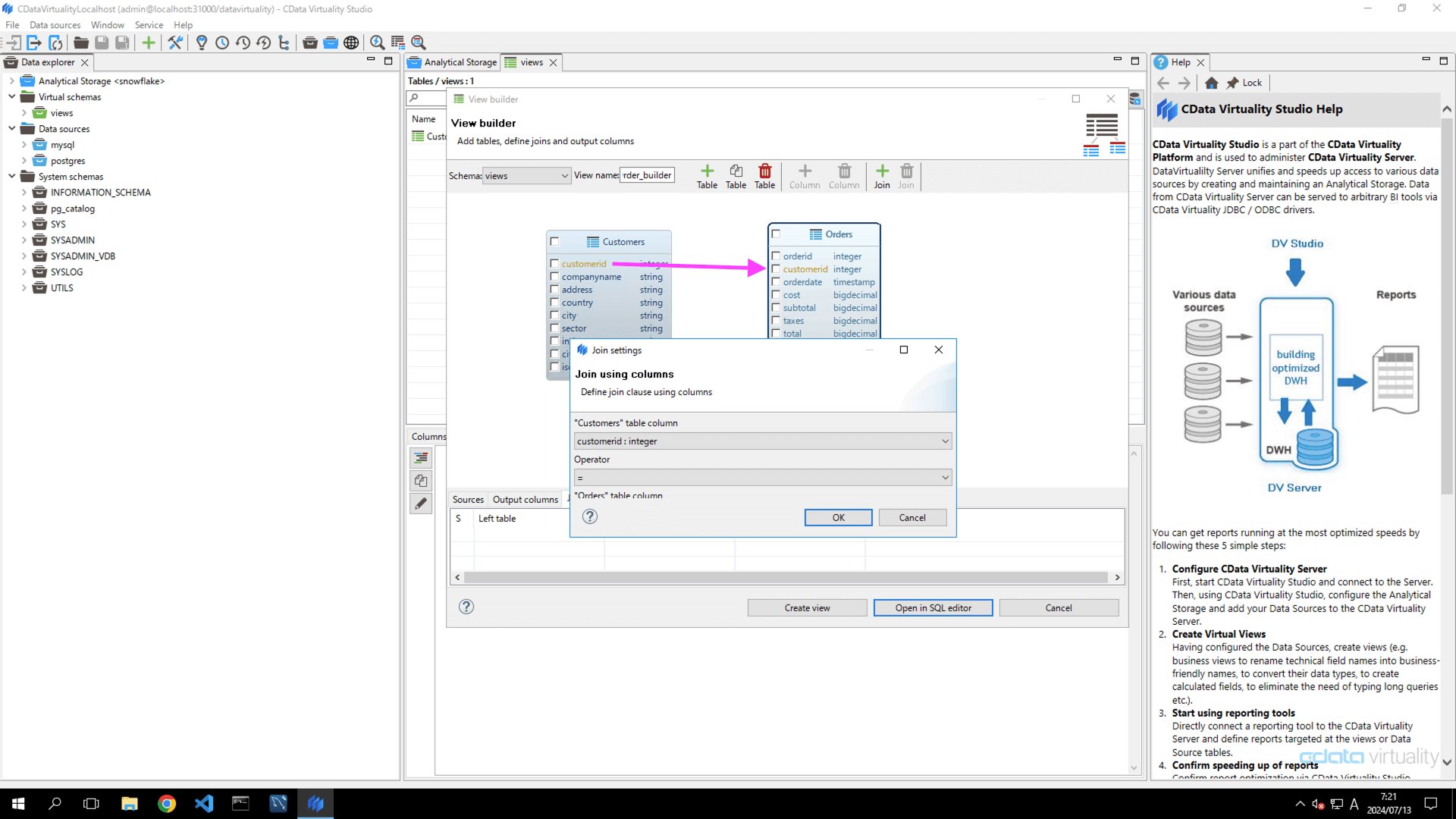Click the save toolbar icon
Viewport: 1456px width, 819px height.
(102, 42)
